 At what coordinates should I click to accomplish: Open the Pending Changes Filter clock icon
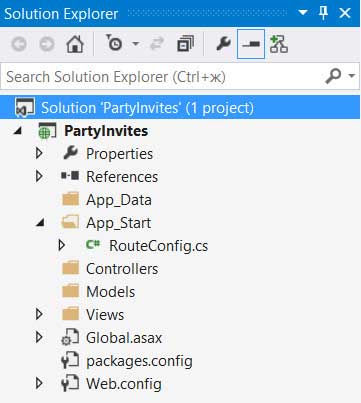114,43
